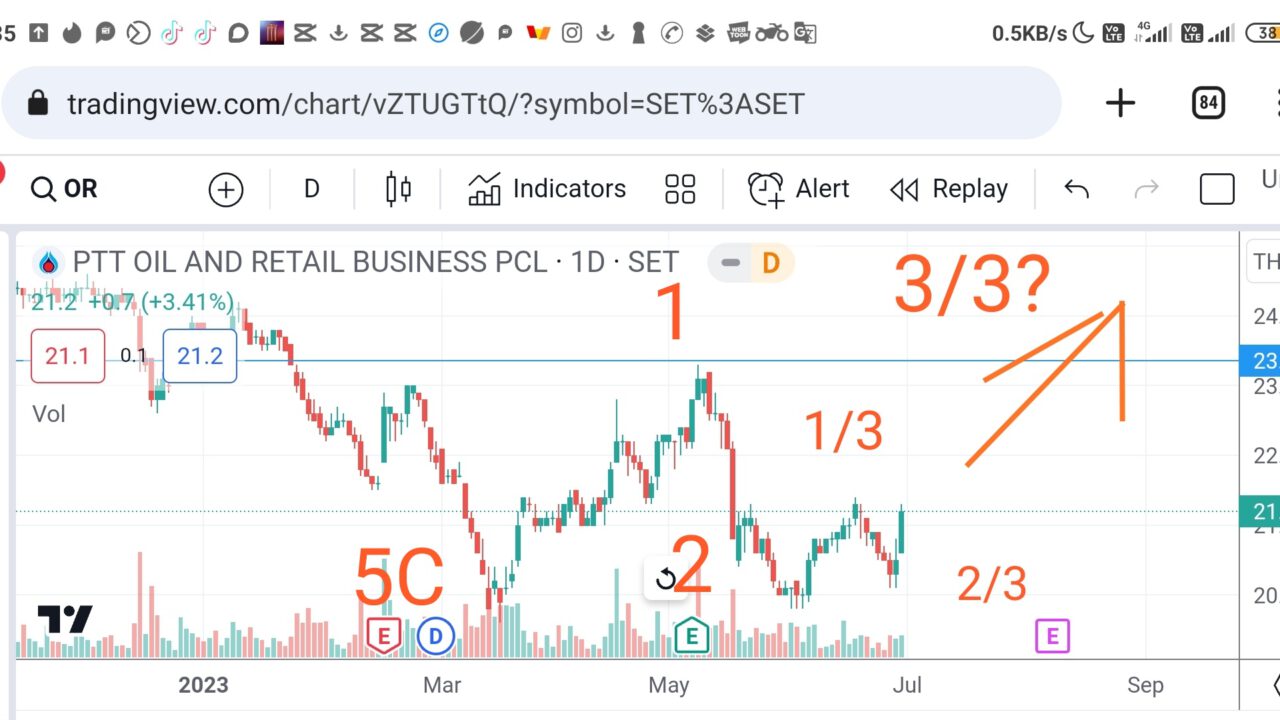Open the Instagram notification in the status bar
The width and height of the screenshot is (1280, 720).
572,33
